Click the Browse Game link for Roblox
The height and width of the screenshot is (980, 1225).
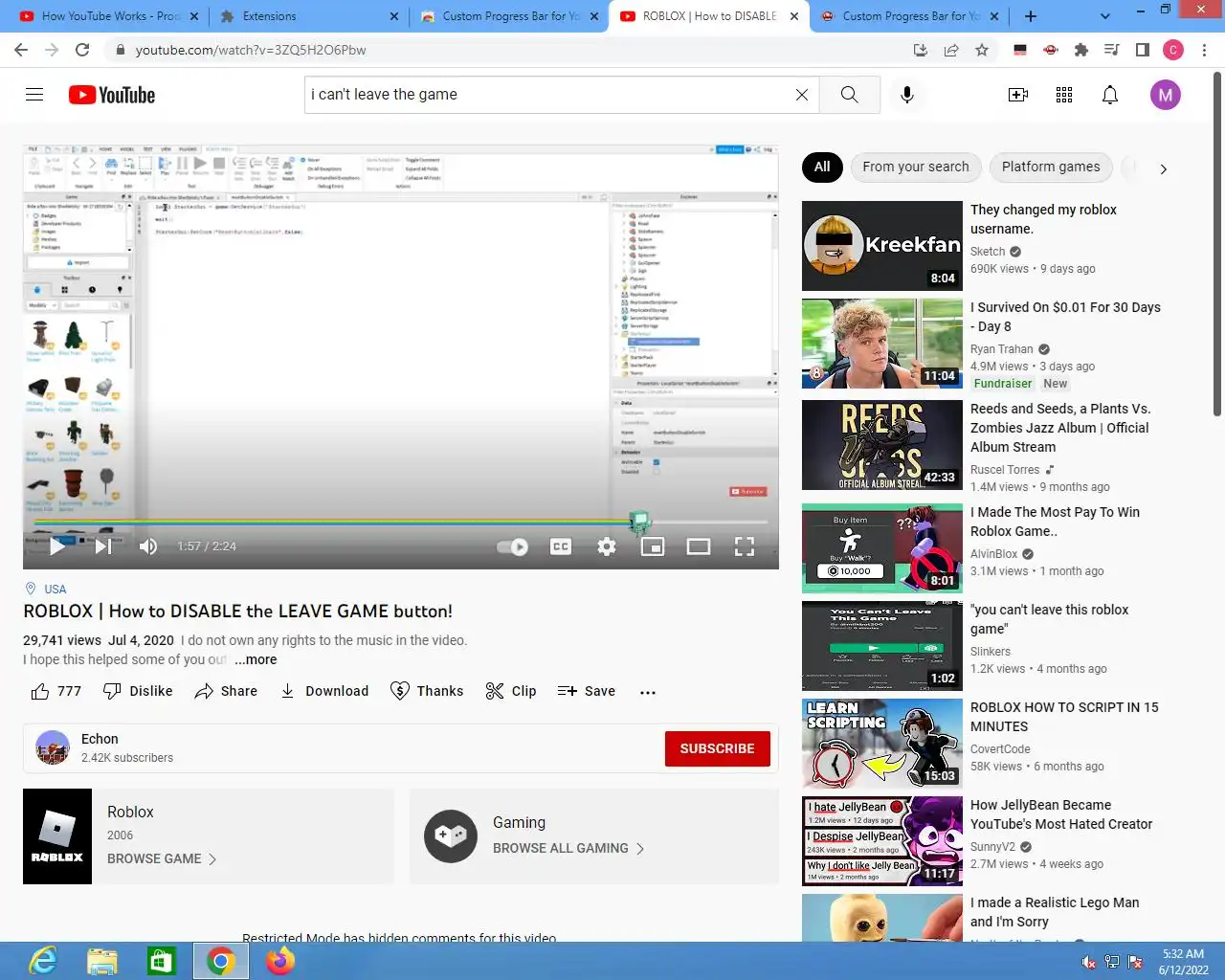coord(162,858)
